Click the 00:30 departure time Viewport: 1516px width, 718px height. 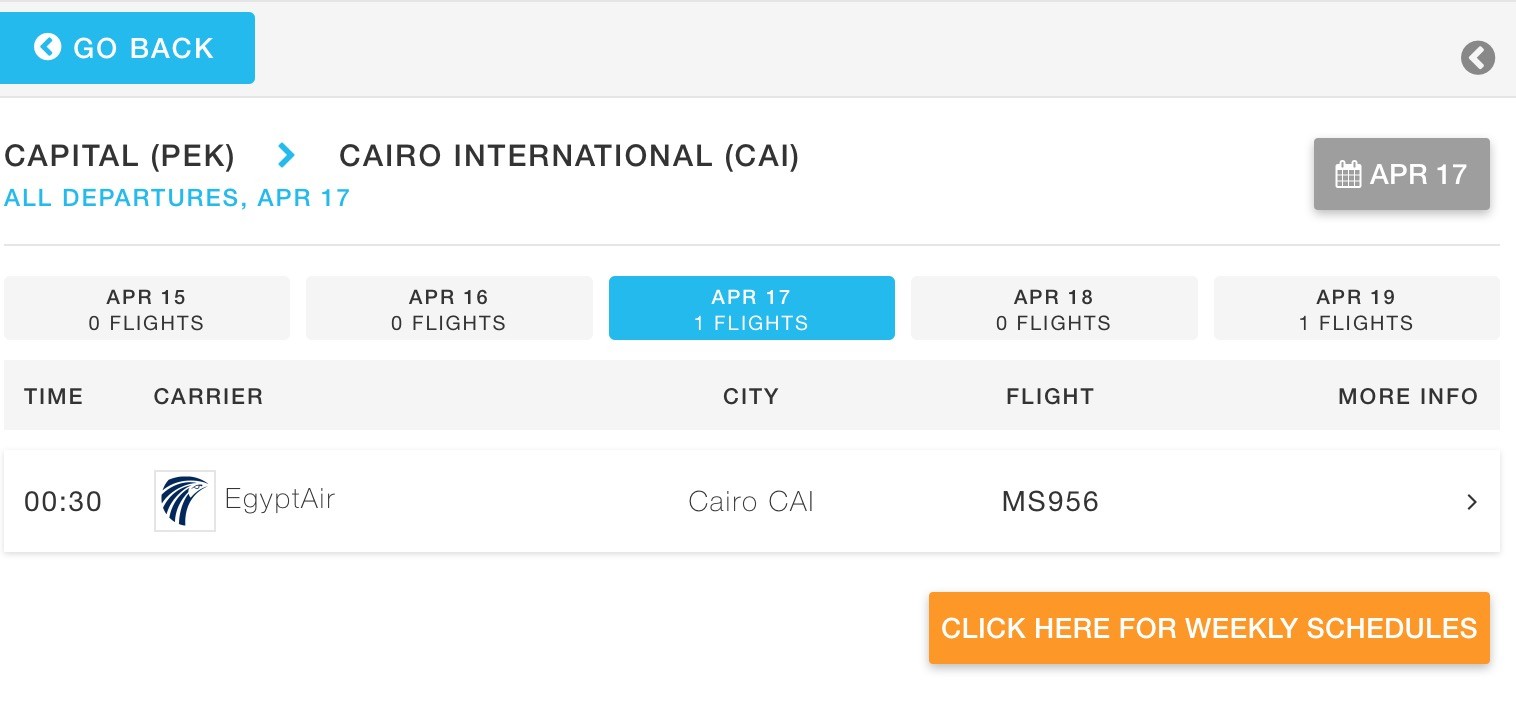(x=63, y=501)
